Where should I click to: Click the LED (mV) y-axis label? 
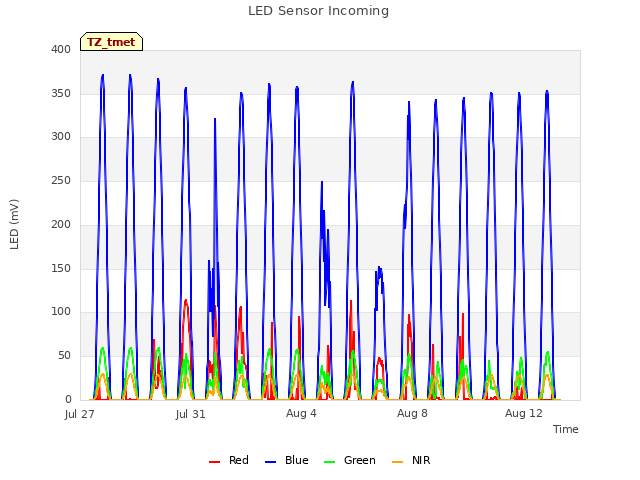tap(14, 224)
